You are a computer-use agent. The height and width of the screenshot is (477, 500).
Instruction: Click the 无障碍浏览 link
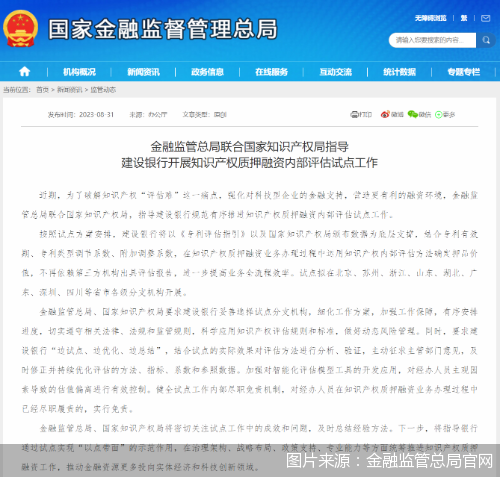(430, 18)
